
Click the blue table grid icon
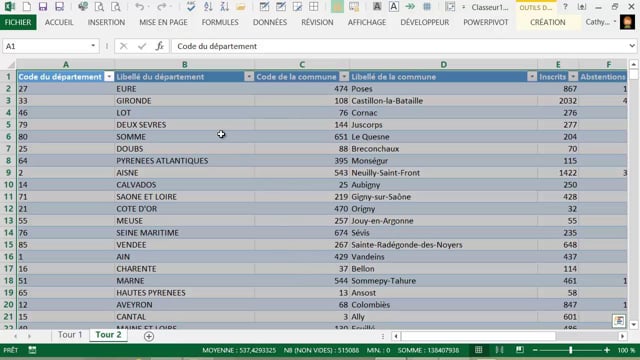[x=427, y=7]
